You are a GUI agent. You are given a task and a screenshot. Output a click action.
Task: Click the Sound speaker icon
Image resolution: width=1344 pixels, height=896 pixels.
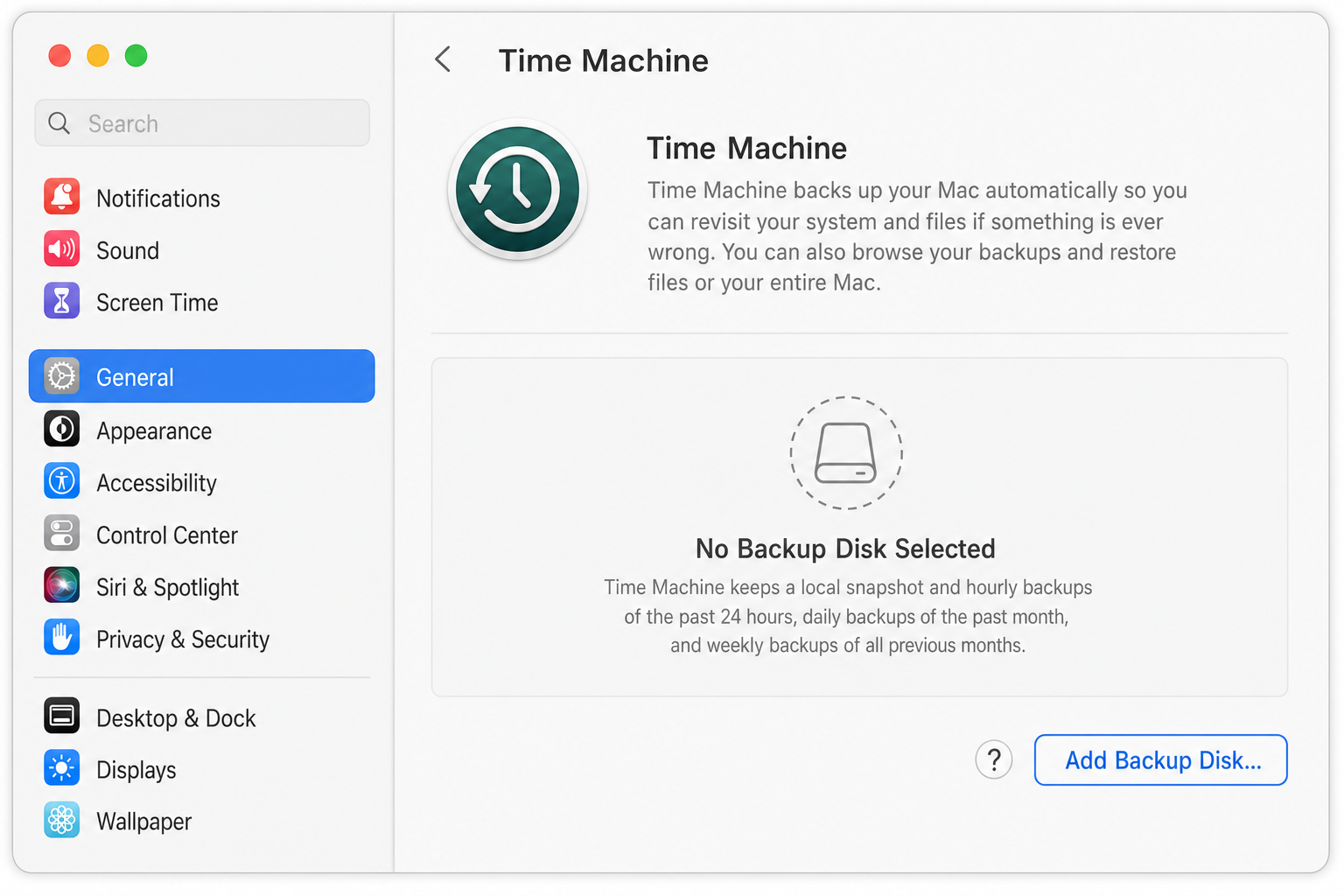tap(61, 249)
